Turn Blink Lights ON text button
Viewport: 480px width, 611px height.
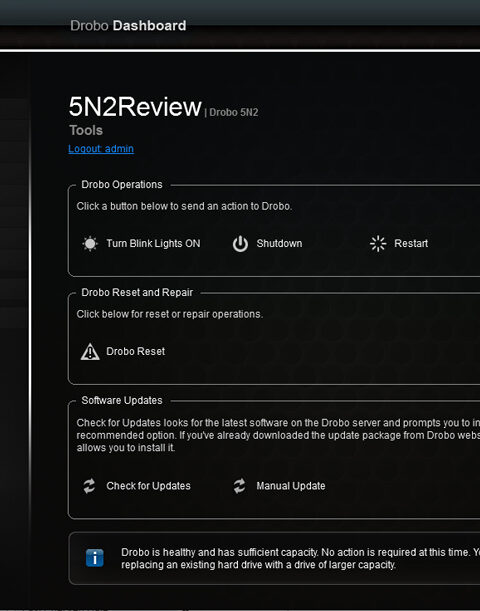(x=153, y=244)
